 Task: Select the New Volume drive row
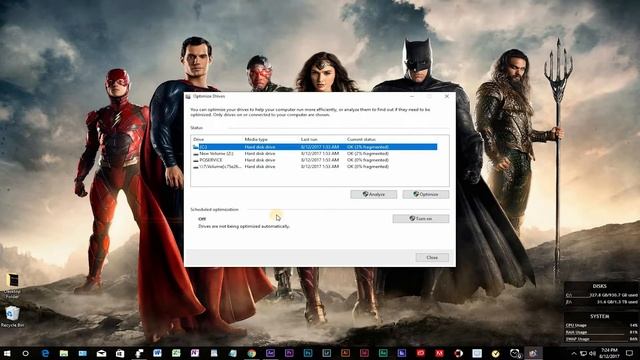pos(314,153)
